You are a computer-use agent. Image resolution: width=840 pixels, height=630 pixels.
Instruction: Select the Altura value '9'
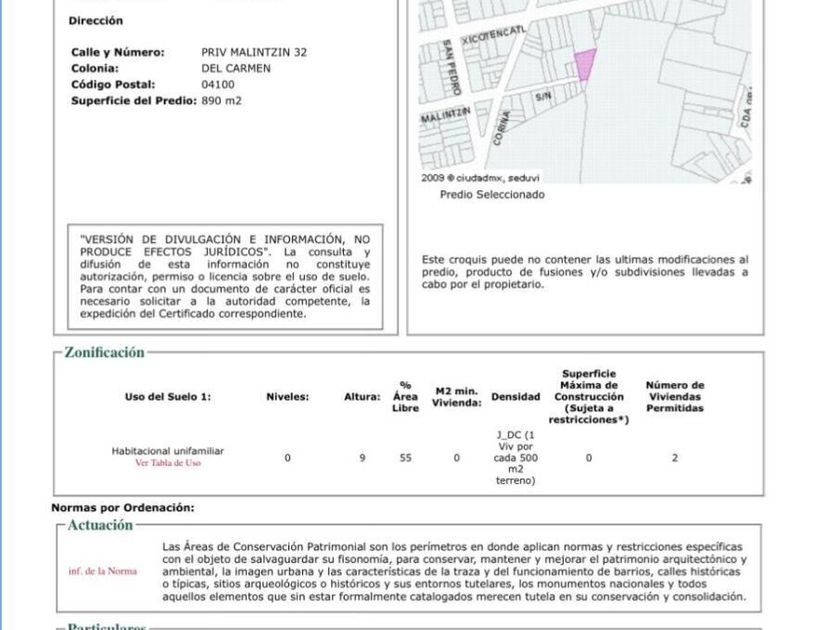click(x=362, y=458)
